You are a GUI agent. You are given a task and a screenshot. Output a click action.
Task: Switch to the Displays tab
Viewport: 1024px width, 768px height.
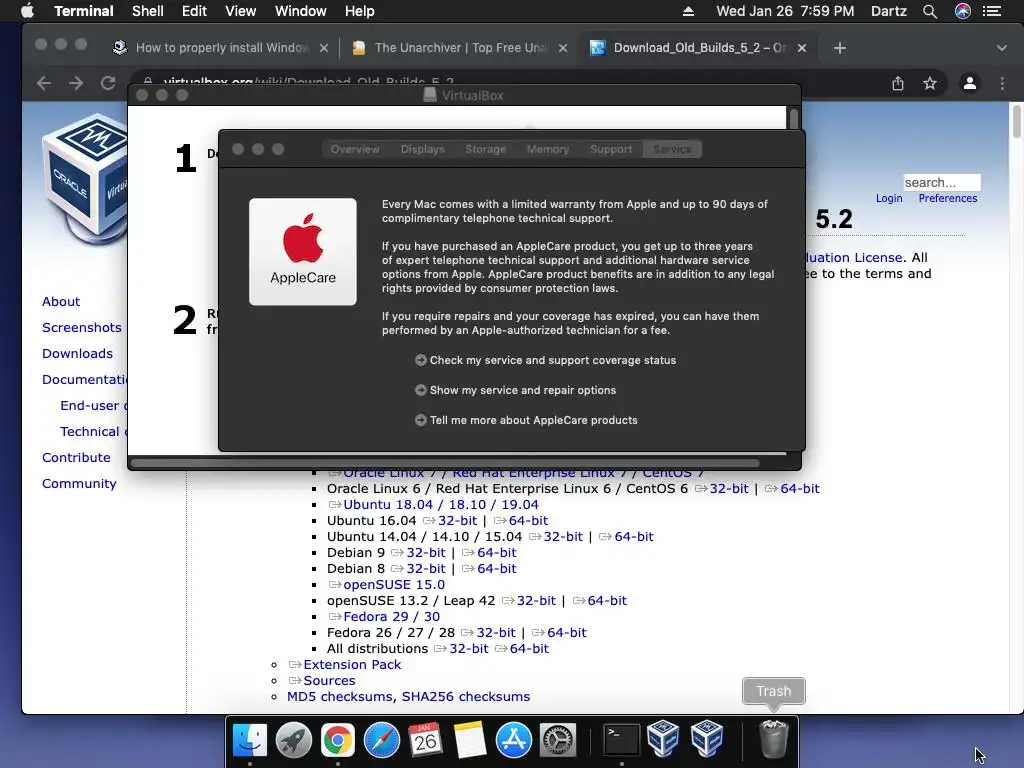(423, 149)
